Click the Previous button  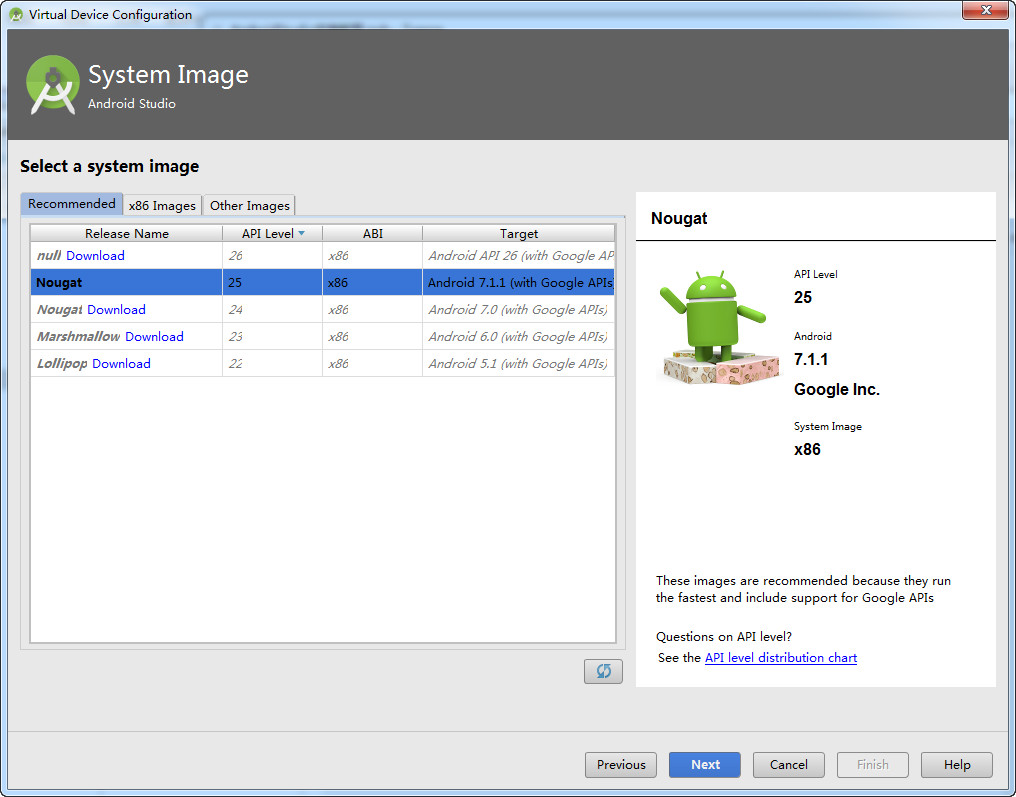[621, 765]
